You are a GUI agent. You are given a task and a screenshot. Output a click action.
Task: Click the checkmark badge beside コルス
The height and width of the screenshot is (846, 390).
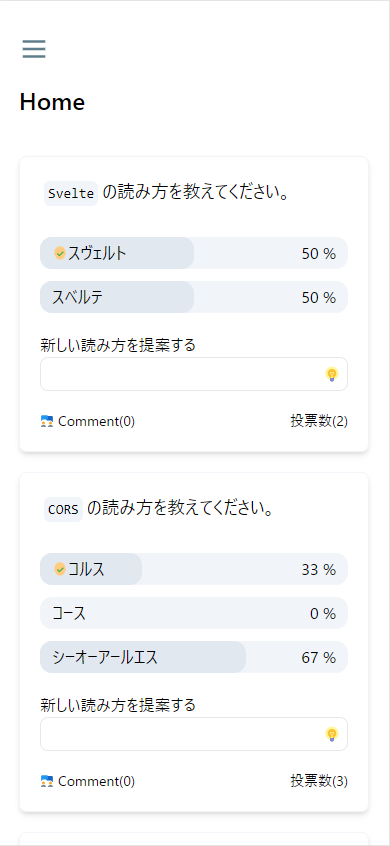click(x=60, y=569)
